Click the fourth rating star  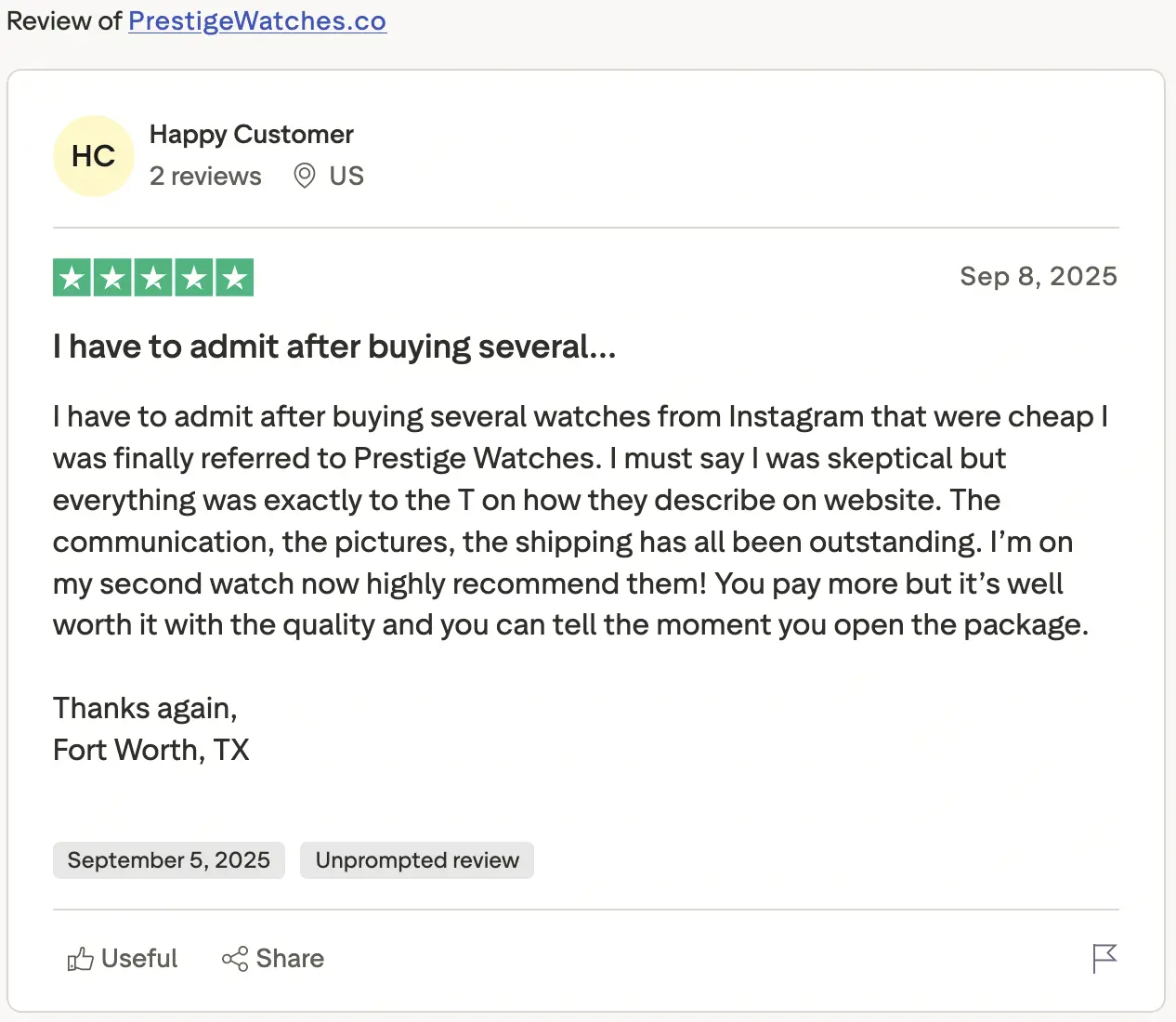194,278
